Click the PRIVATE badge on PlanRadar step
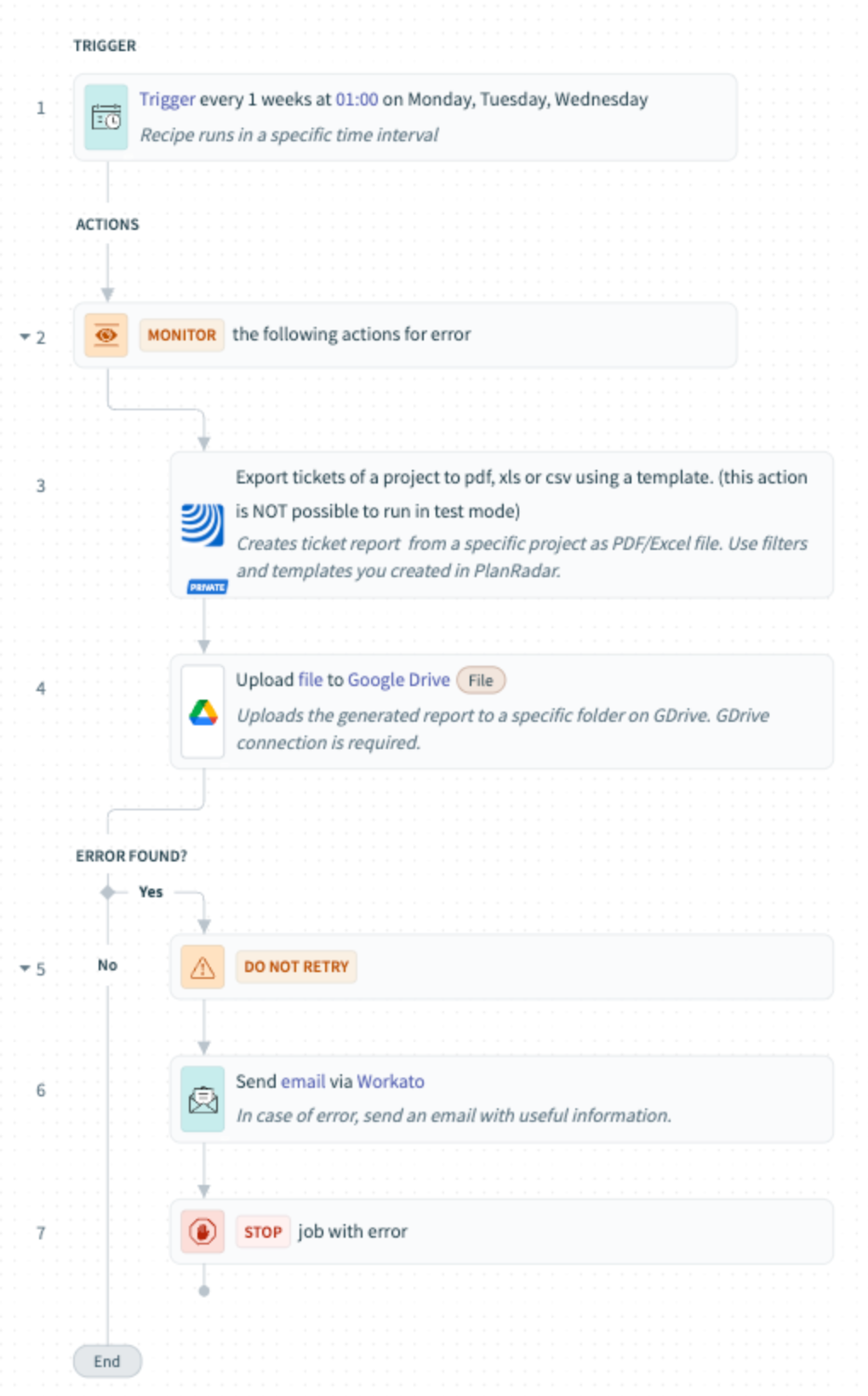 pos(208,587)
